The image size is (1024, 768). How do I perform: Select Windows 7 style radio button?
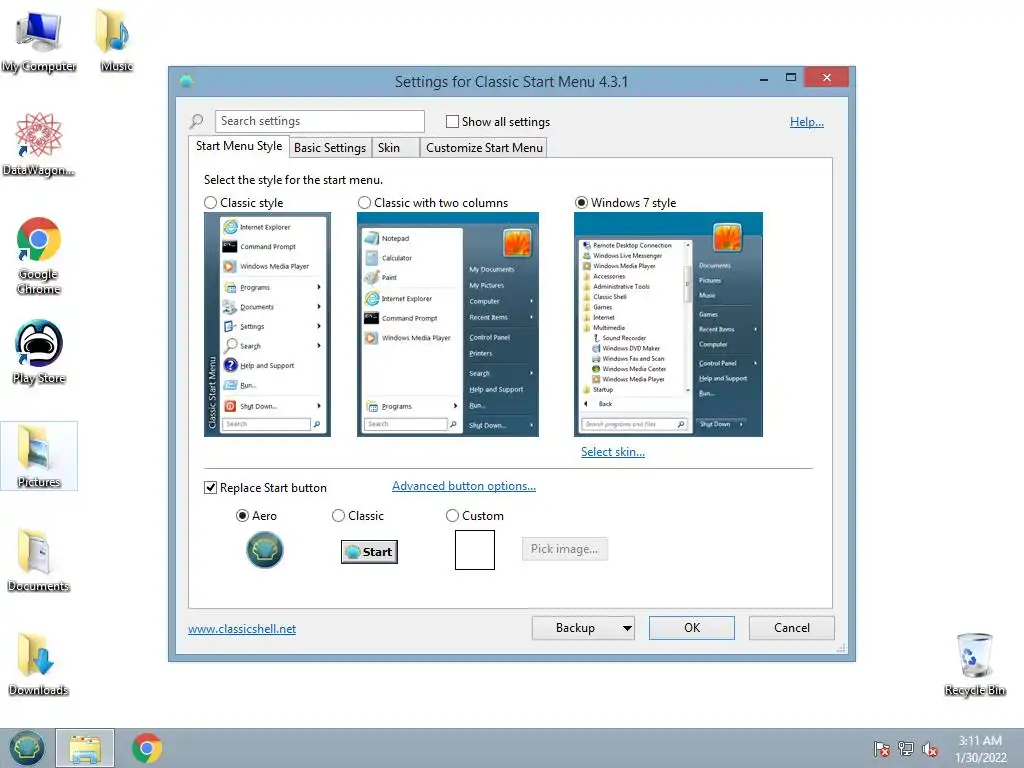pos(581,203)
